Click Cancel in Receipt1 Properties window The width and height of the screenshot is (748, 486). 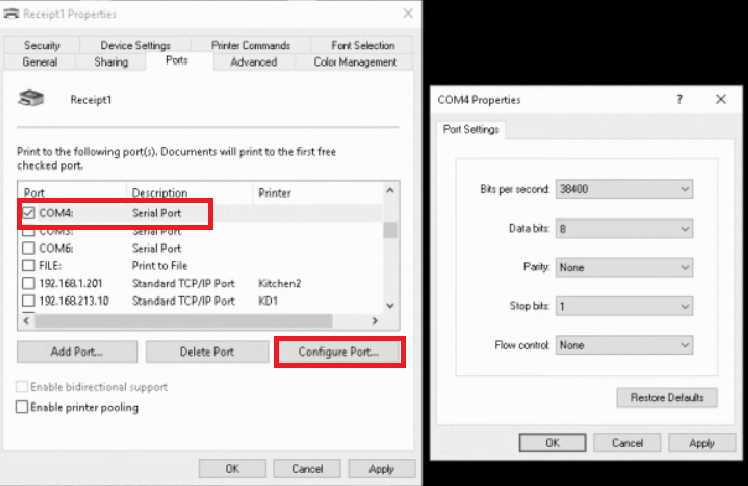pos(307,468)
